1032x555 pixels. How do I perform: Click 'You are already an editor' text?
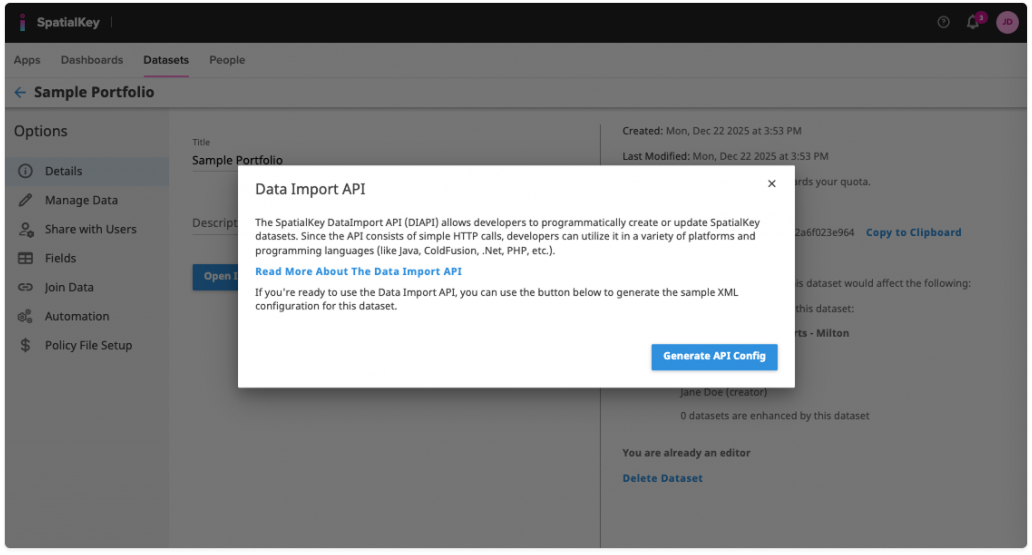point(686,453)
